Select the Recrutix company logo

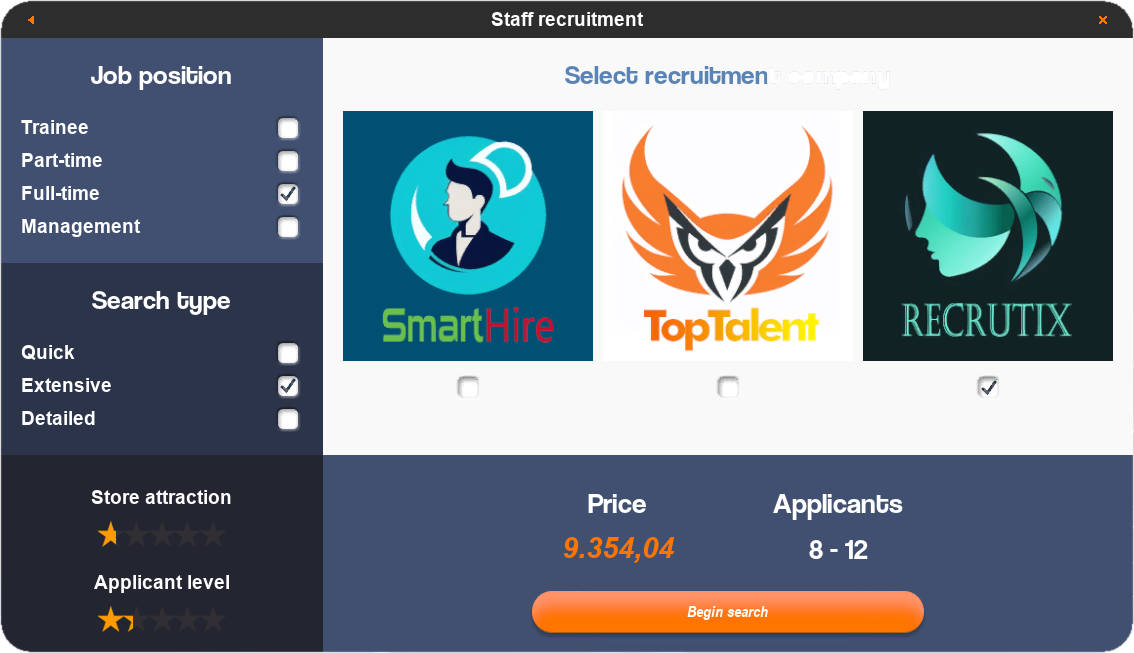(988, 236)
